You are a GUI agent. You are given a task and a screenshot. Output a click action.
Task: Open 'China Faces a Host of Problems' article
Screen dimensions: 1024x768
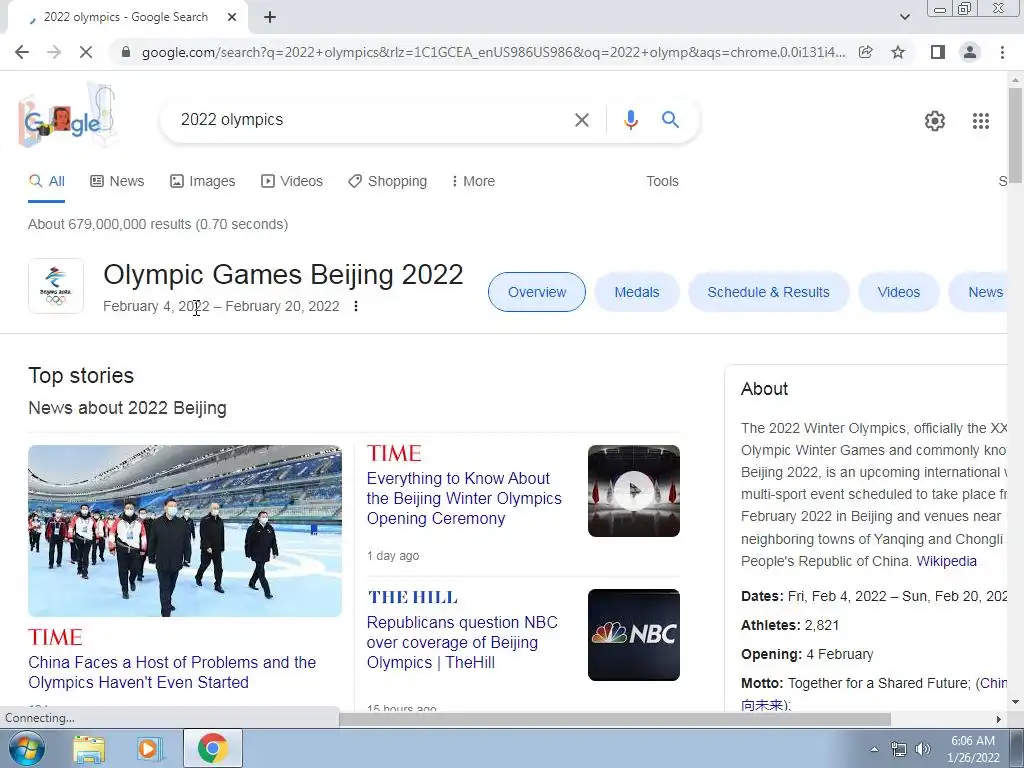pos(172,672)
